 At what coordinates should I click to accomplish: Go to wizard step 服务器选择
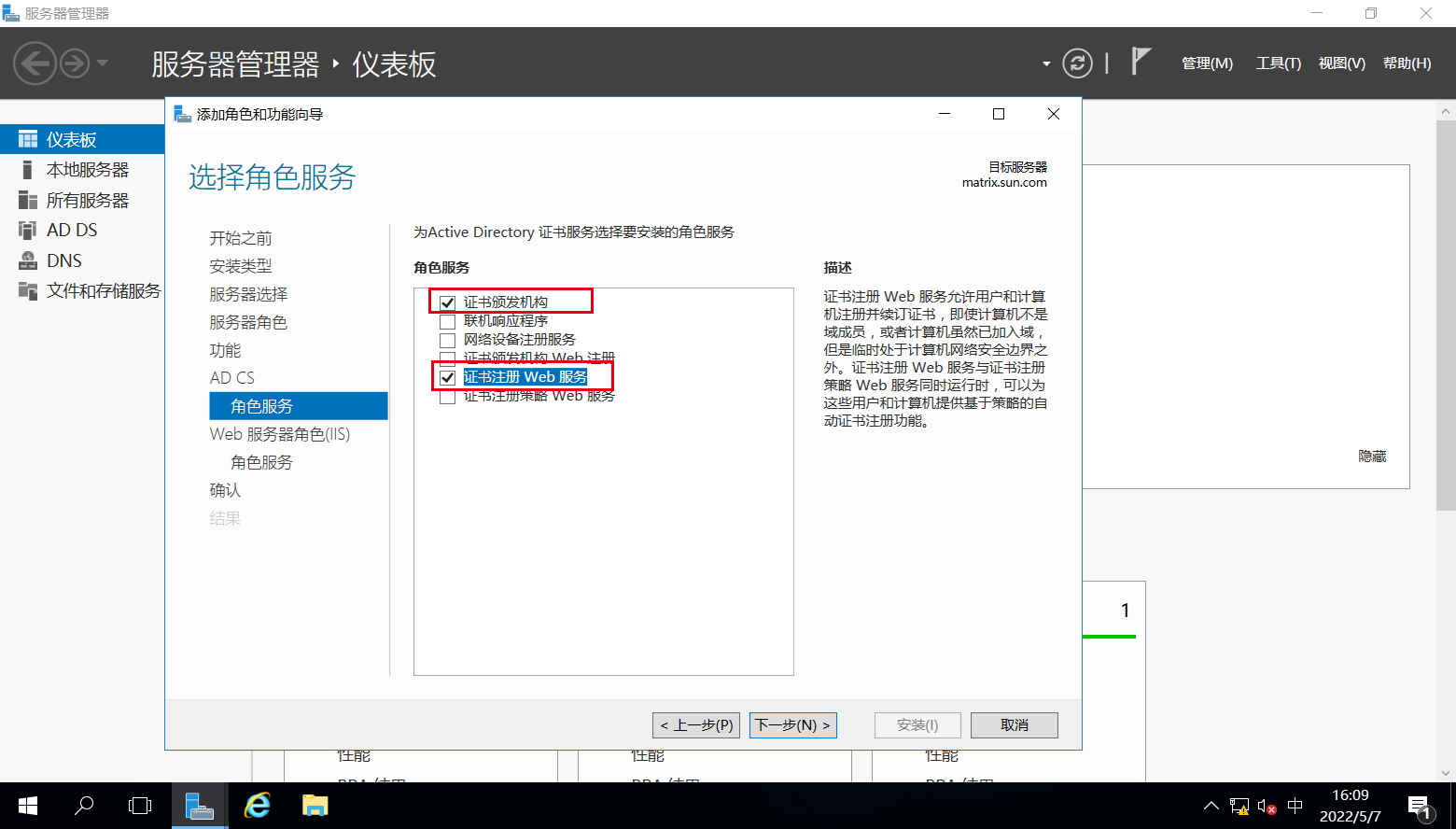tap(248, 294)
